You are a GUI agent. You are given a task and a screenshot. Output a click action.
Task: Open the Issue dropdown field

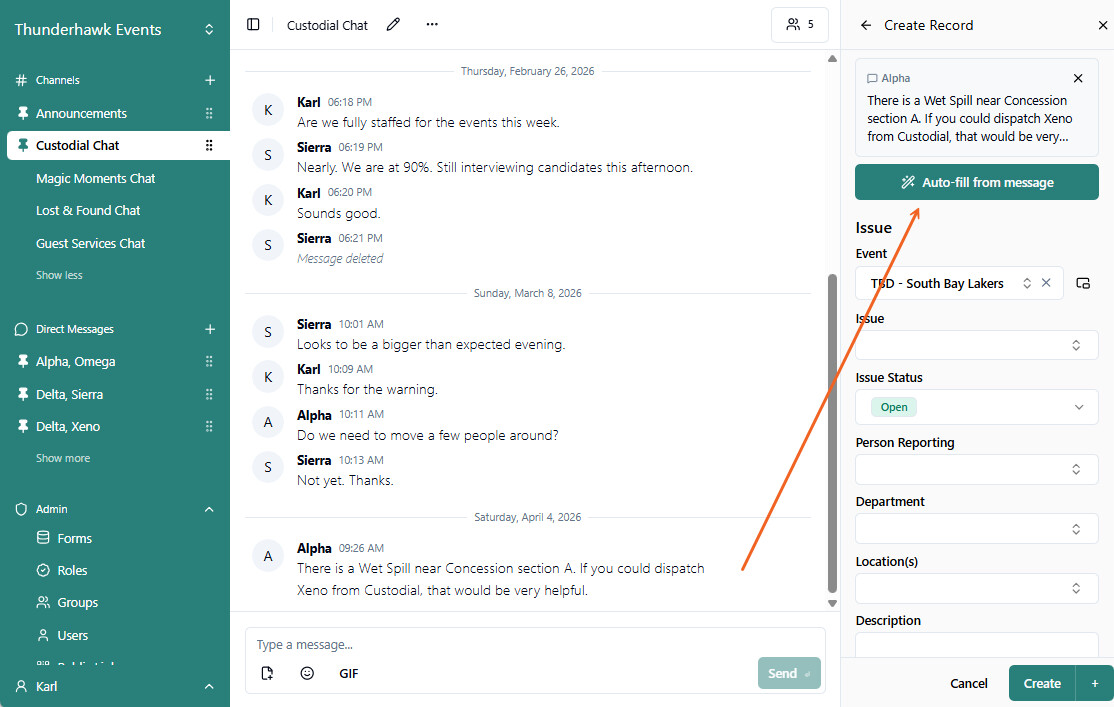pyautogui.click(x=977, y=345)
